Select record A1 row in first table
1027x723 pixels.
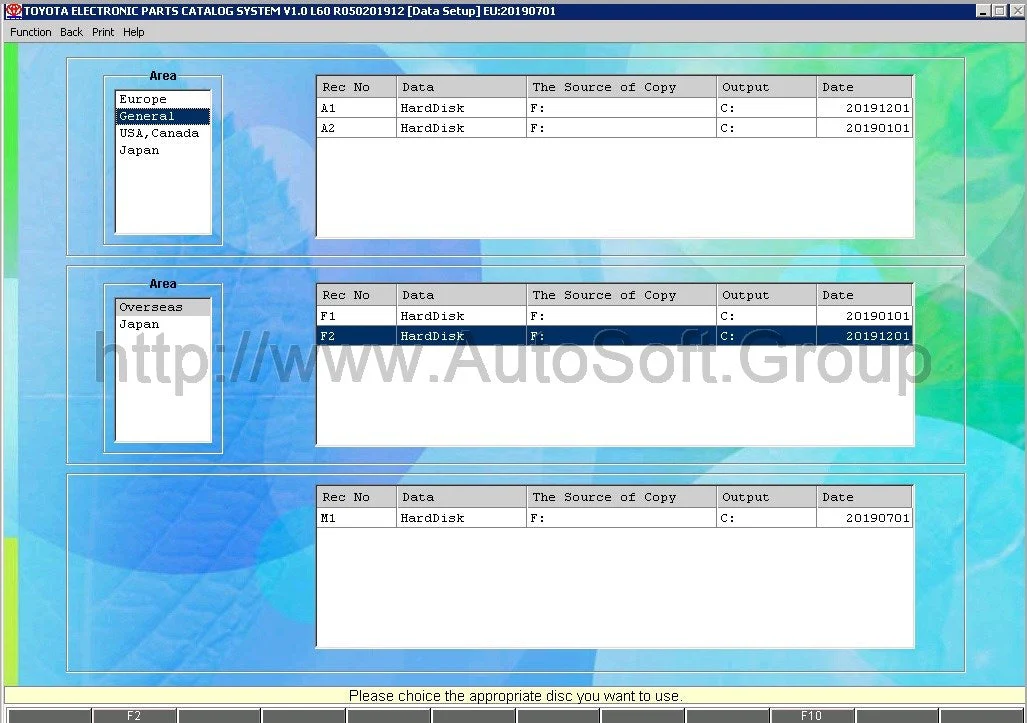tap(613, 108)
